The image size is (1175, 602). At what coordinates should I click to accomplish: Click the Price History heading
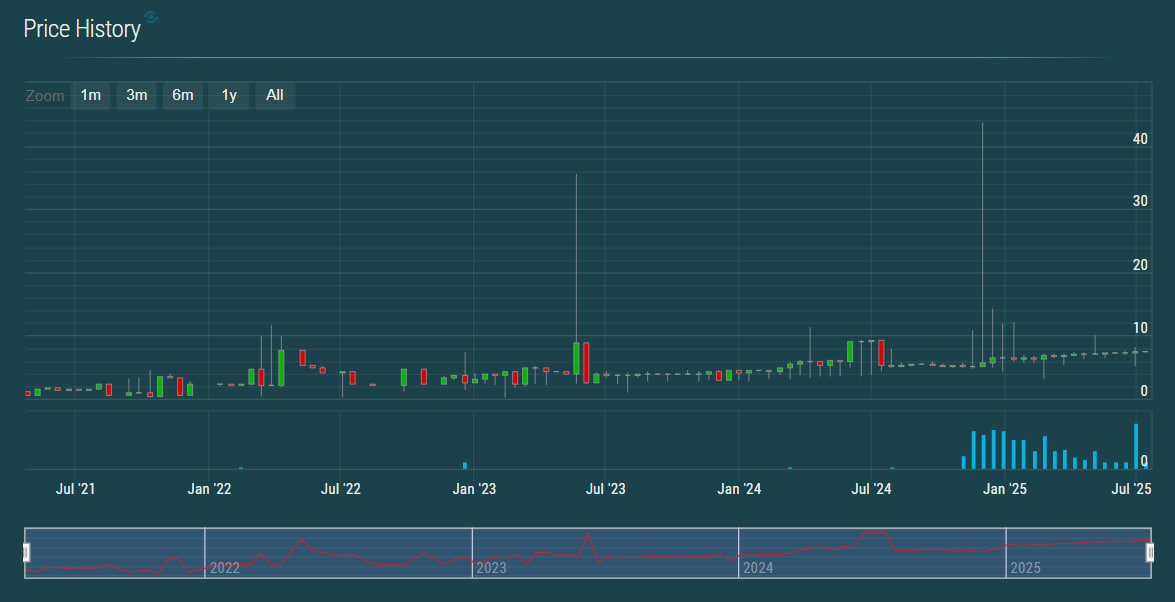click(82, 28)
